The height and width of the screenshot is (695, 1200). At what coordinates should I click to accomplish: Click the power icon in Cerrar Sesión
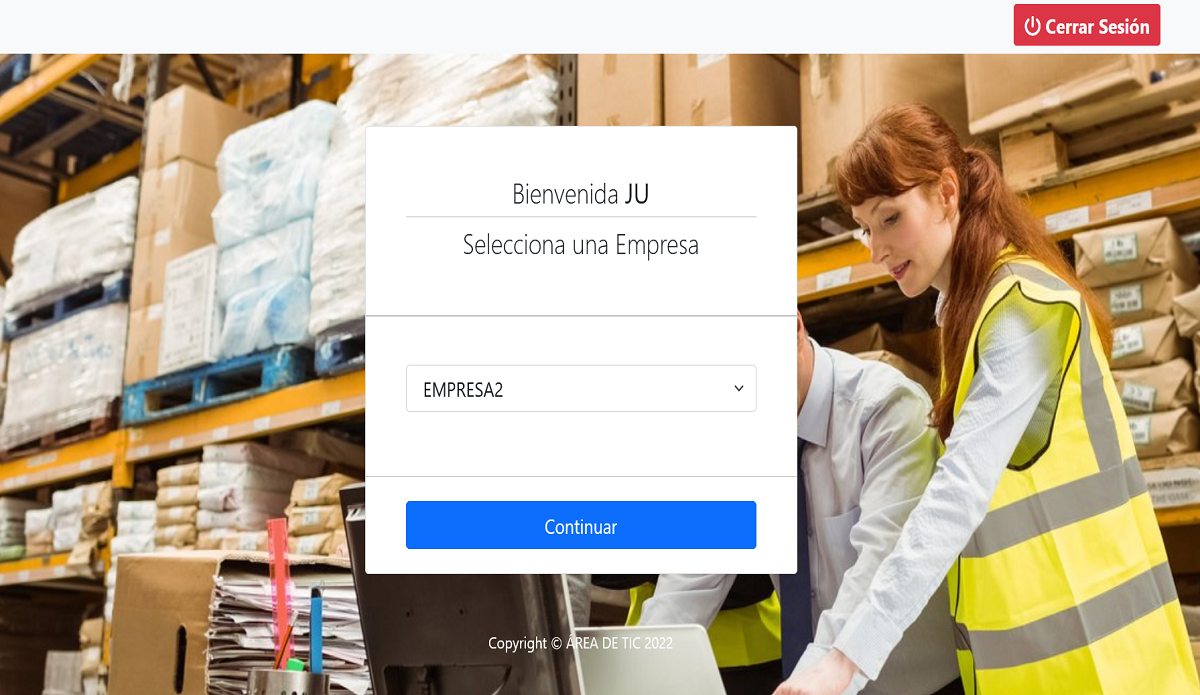pos(1033,27)
